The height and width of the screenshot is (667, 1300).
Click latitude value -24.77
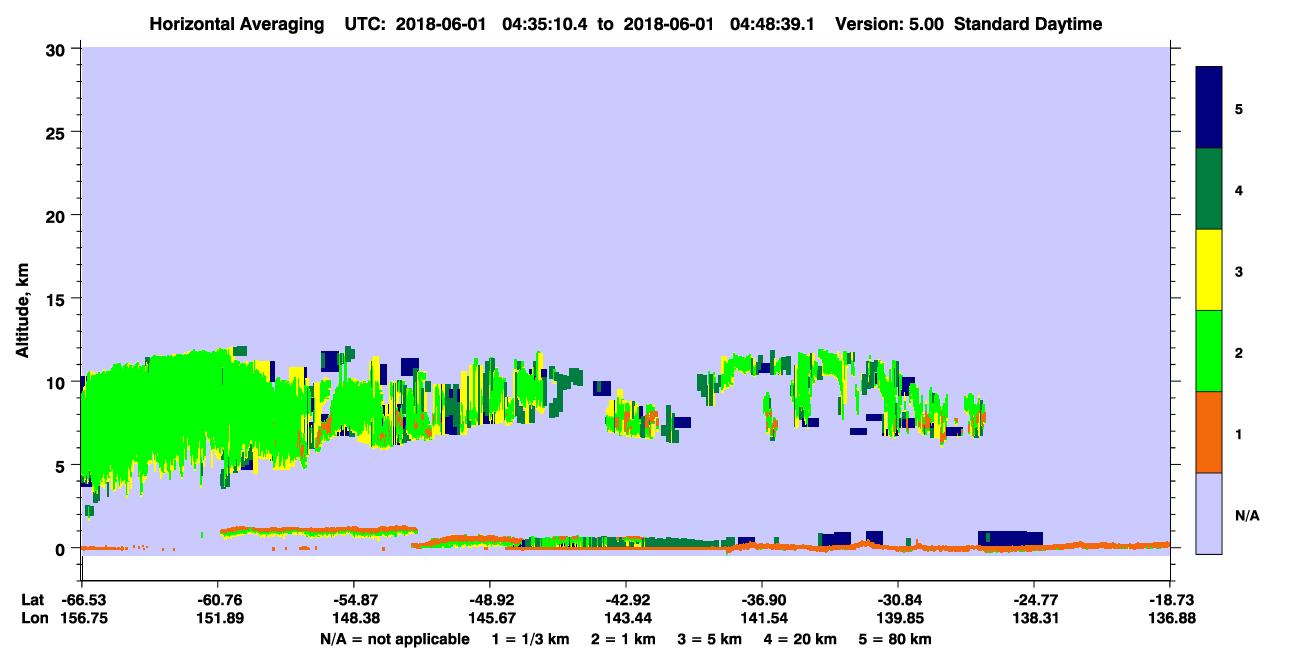coord(1034,600)
